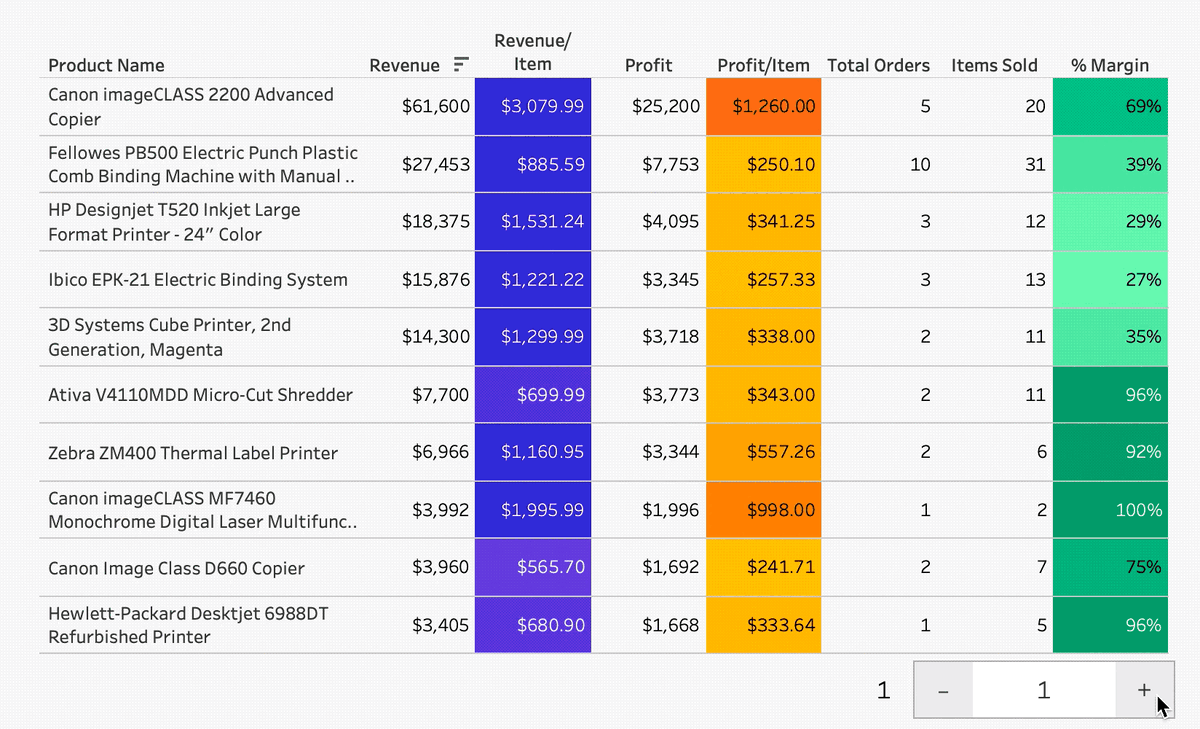The height and width of the screenshot is (729, 1200).
Task: Click the 69% margin cell
Action: click(1110, 106)
